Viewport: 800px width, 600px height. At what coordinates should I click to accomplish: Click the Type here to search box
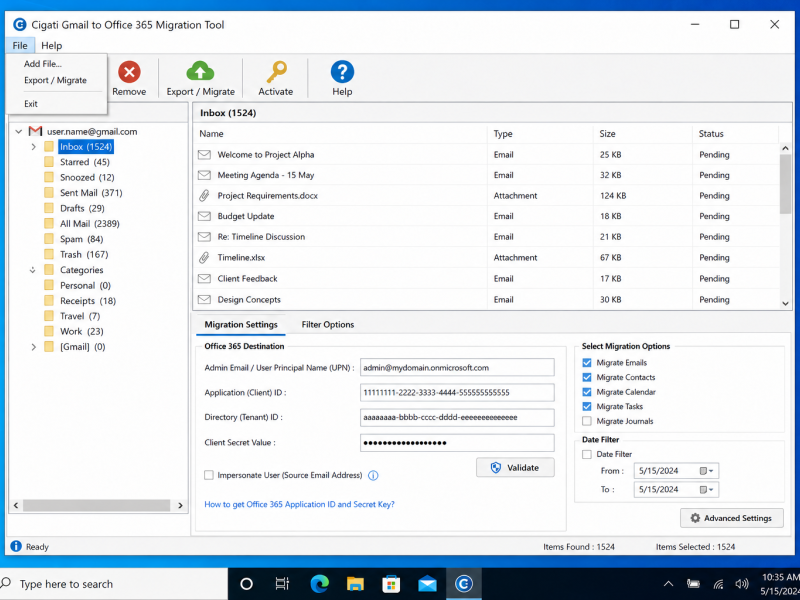point(113,584)
